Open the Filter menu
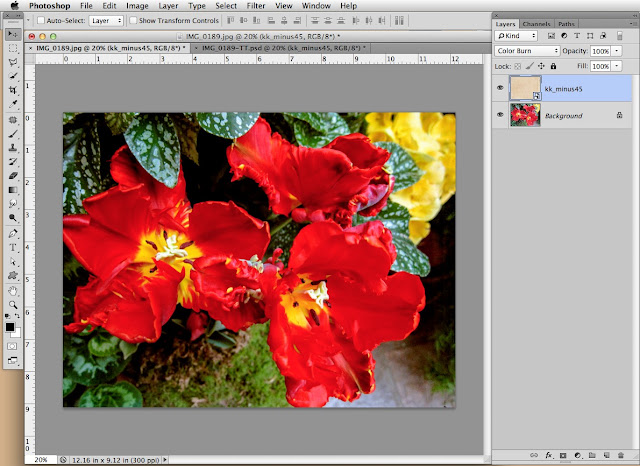This screenshot has width=640, height=466. coord(256,6)
